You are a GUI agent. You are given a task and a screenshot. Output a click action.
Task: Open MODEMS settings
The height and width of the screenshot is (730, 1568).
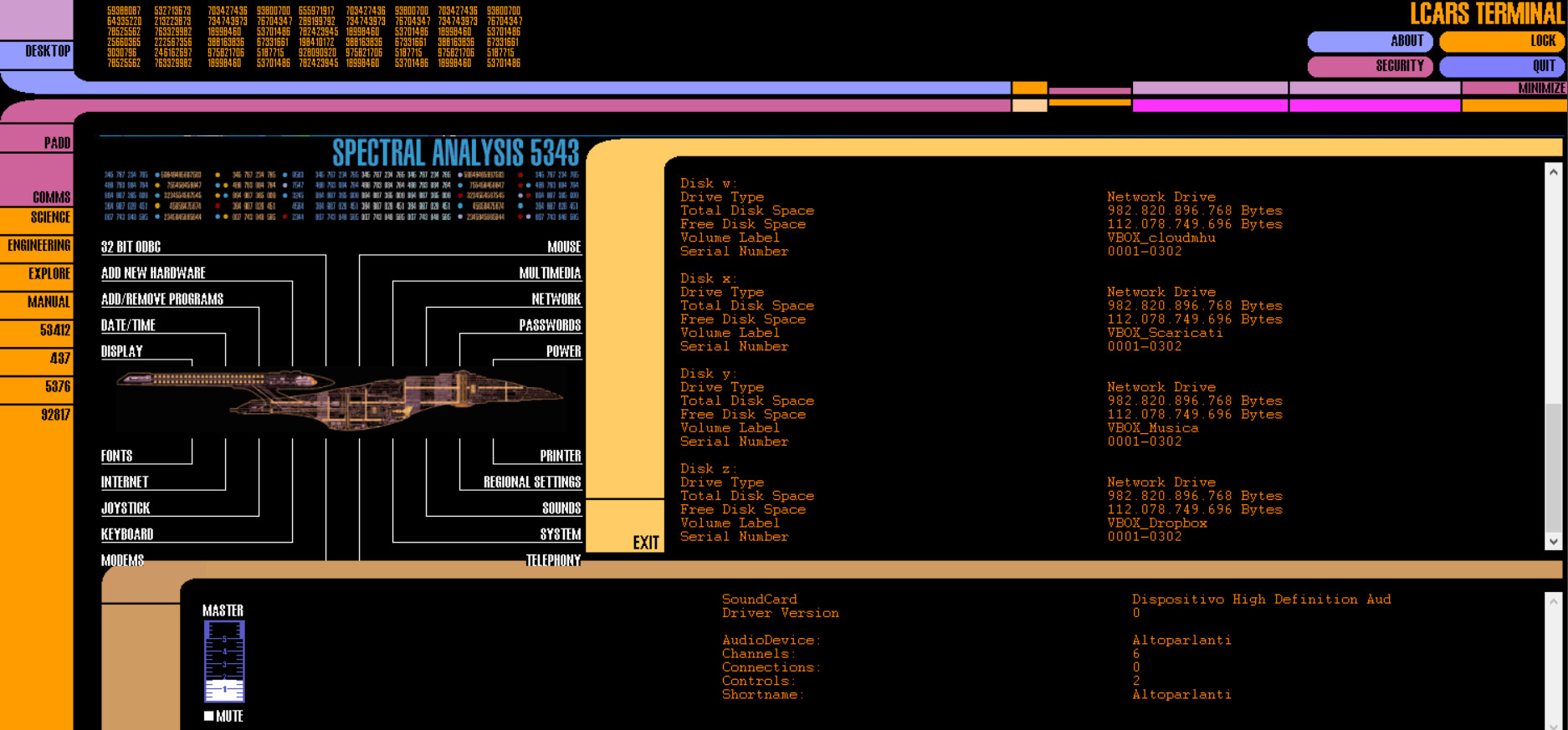coord(122,560)
